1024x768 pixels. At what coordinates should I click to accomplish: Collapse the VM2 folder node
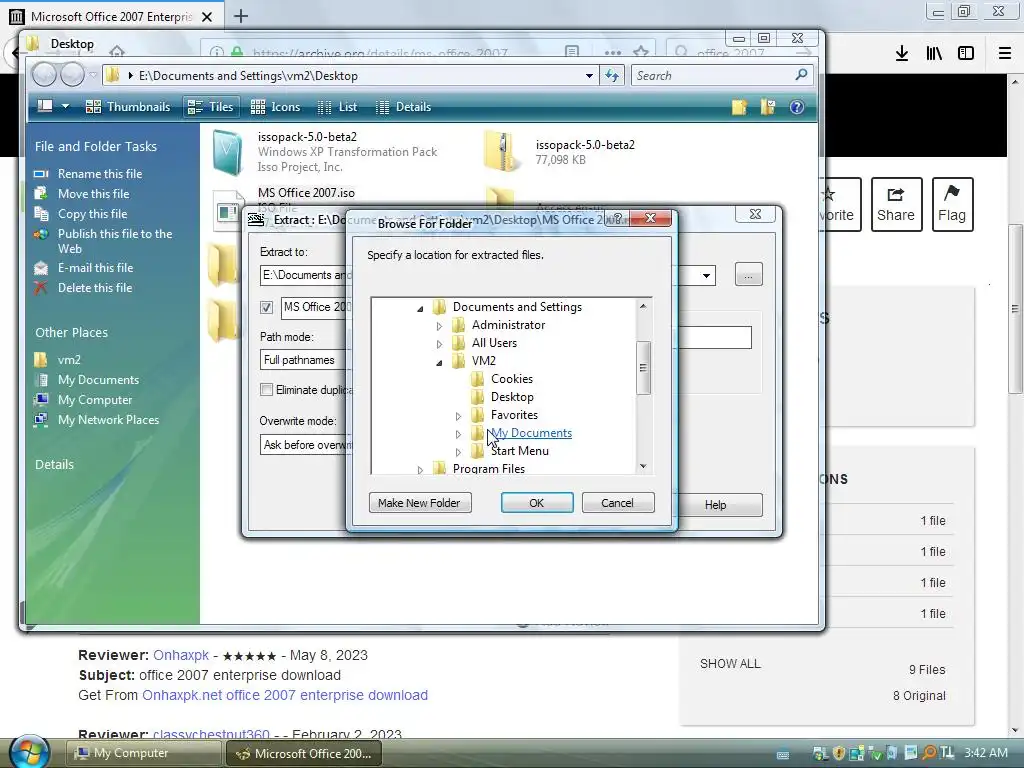(x=439, y=362)
